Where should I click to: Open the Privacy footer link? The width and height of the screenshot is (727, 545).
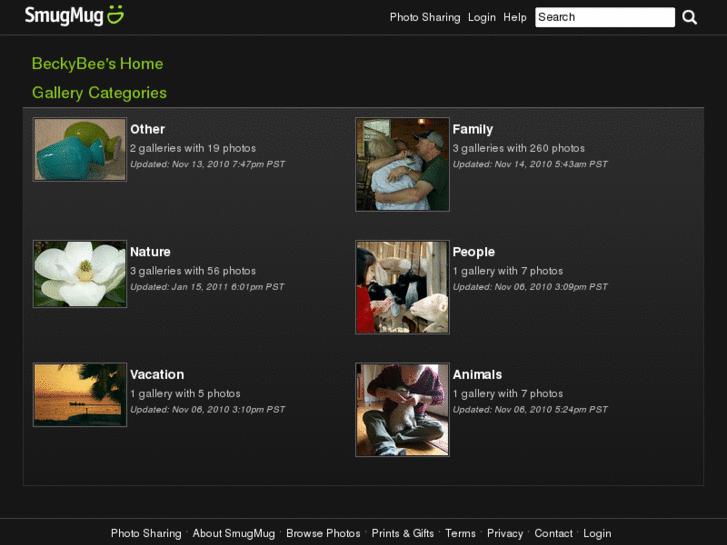(505, 533)
